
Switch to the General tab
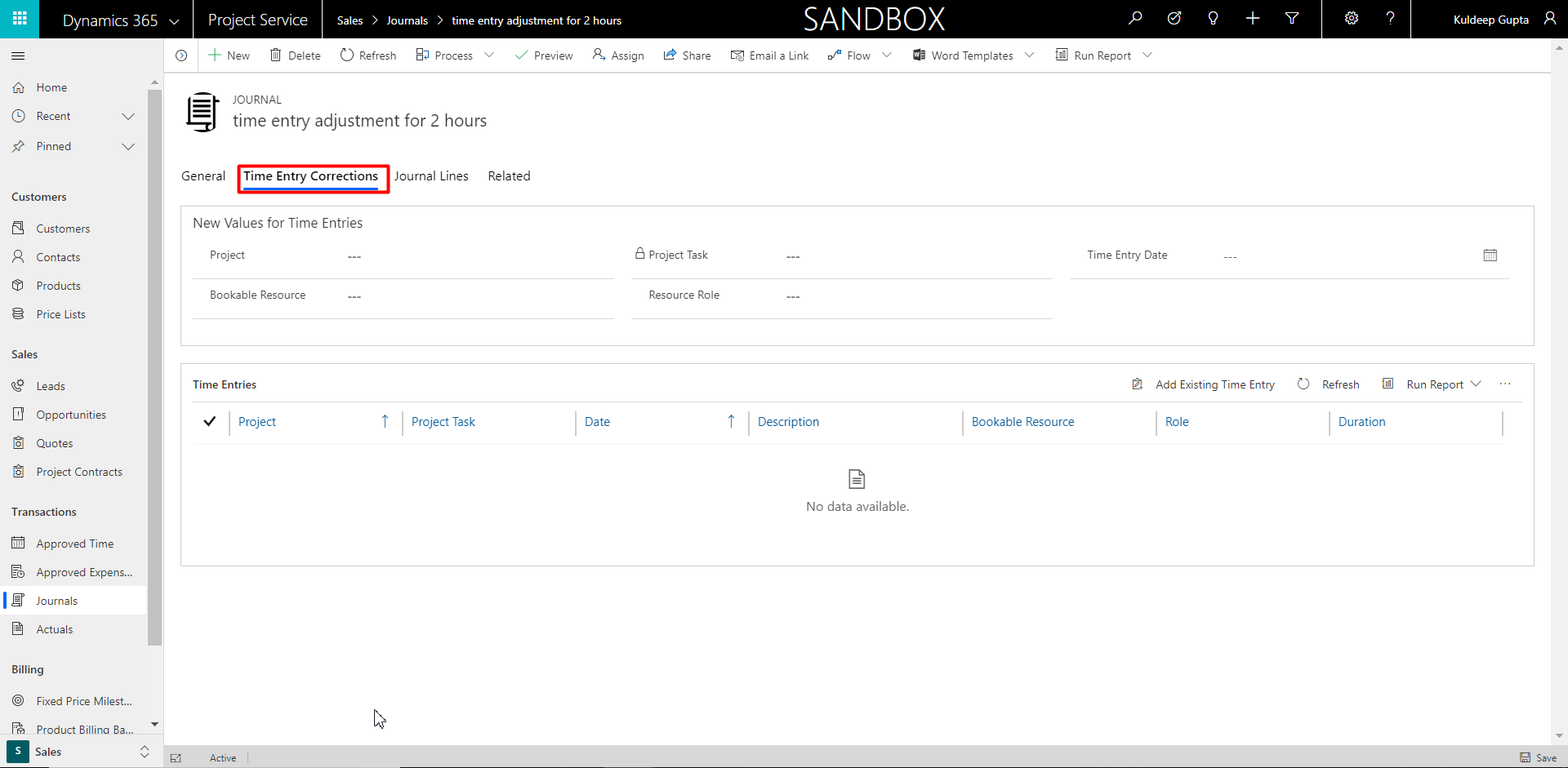[203, 176]
